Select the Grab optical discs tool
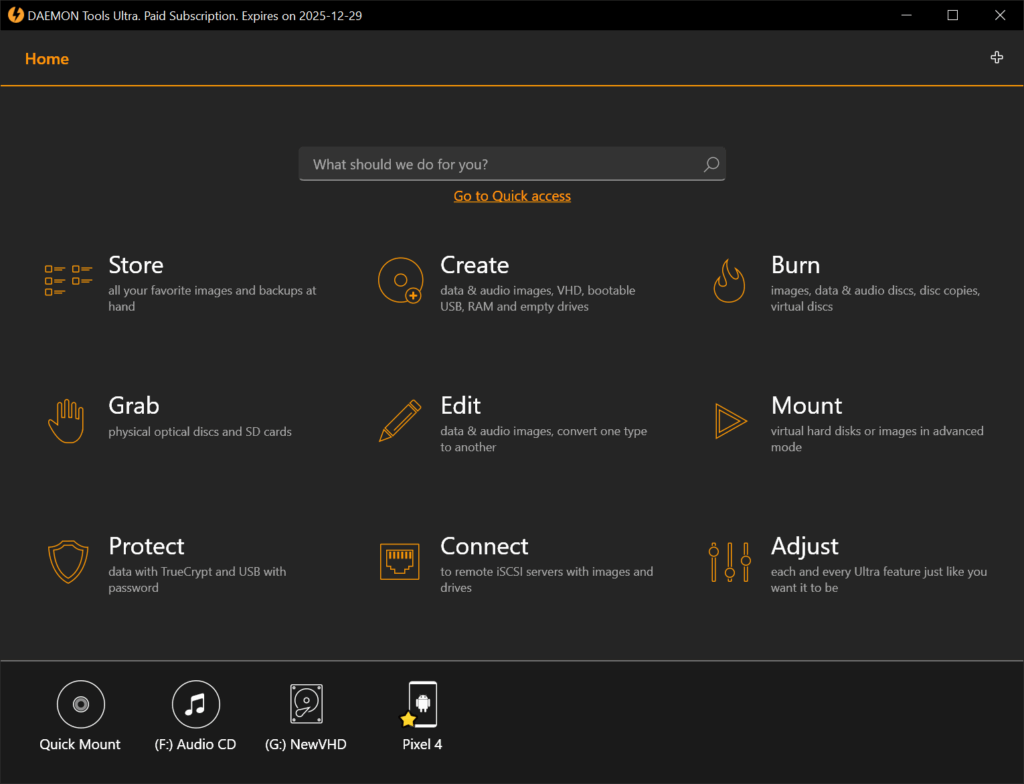The height and width of the screenshot is (784, 1024). coord(133,406)
